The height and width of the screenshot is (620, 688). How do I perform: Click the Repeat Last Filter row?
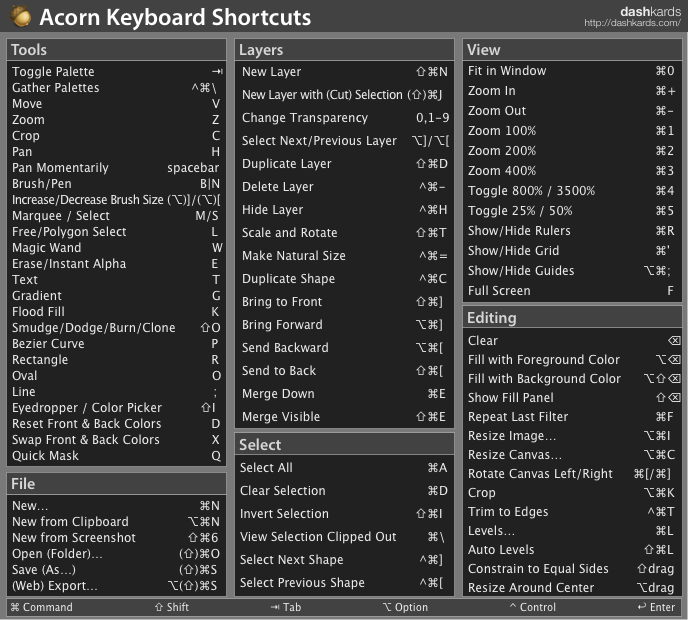pos(572,417)
